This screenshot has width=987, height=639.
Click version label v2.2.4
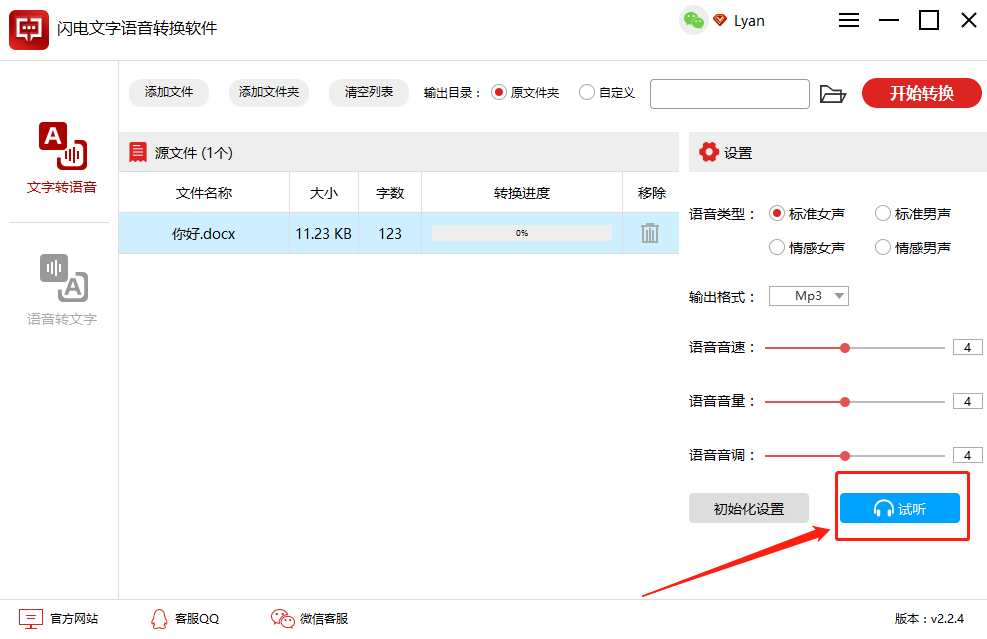coord(929,619)
